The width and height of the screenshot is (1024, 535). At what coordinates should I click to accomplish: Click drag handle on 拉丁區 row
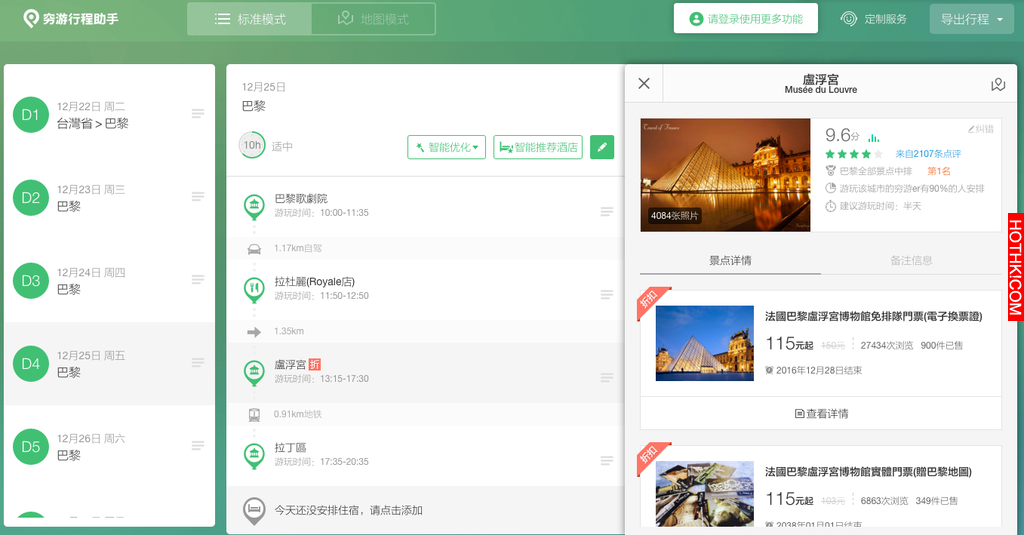(x=607, y=461)
